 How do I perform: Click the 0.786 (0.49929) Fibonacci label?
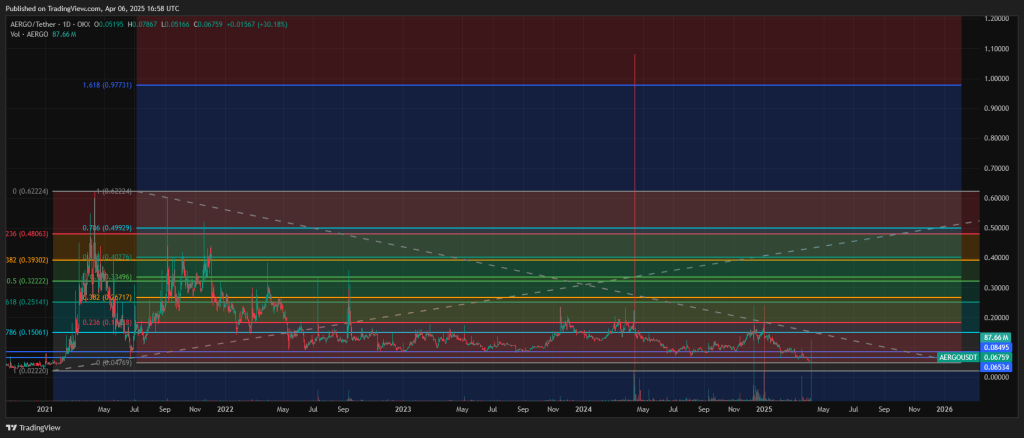coord(108,228)
